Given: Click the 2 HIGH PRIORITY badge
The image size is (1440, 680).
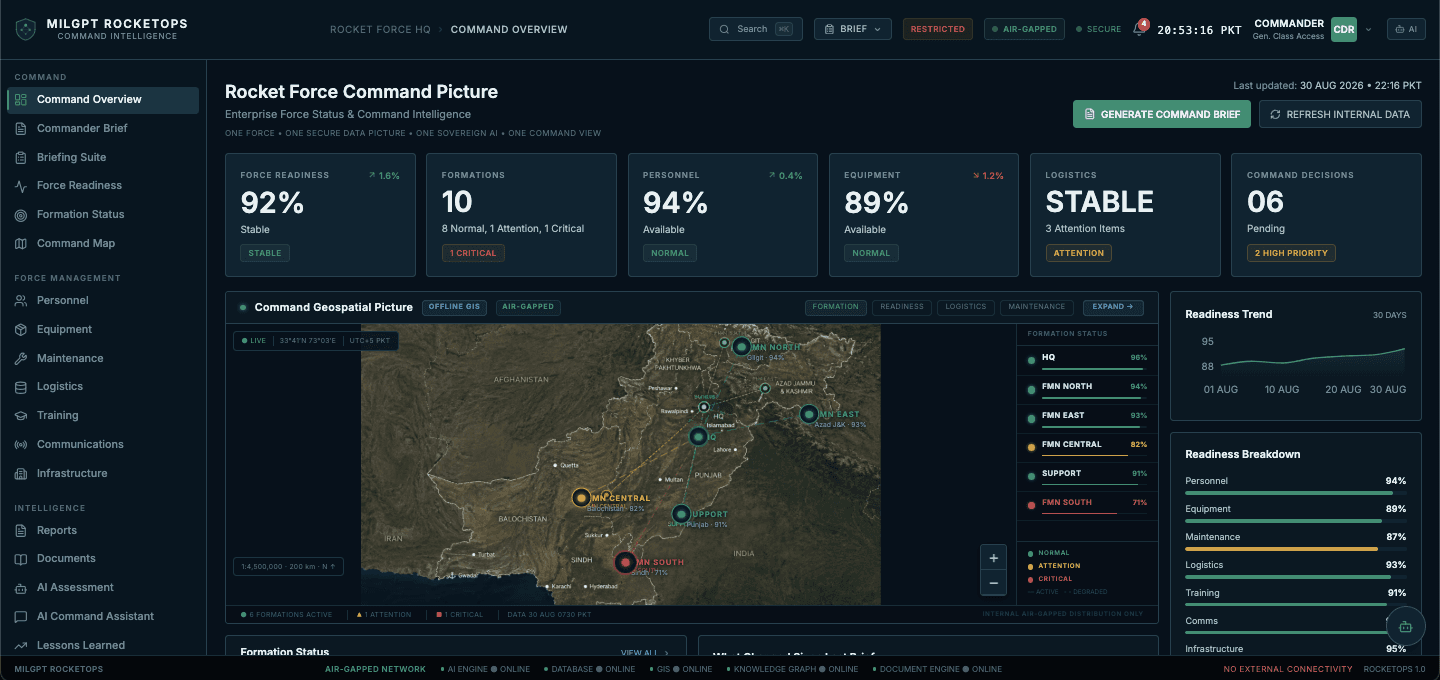Looking at the screenshot, I should pyautogui.click(x=1291, y=253).
